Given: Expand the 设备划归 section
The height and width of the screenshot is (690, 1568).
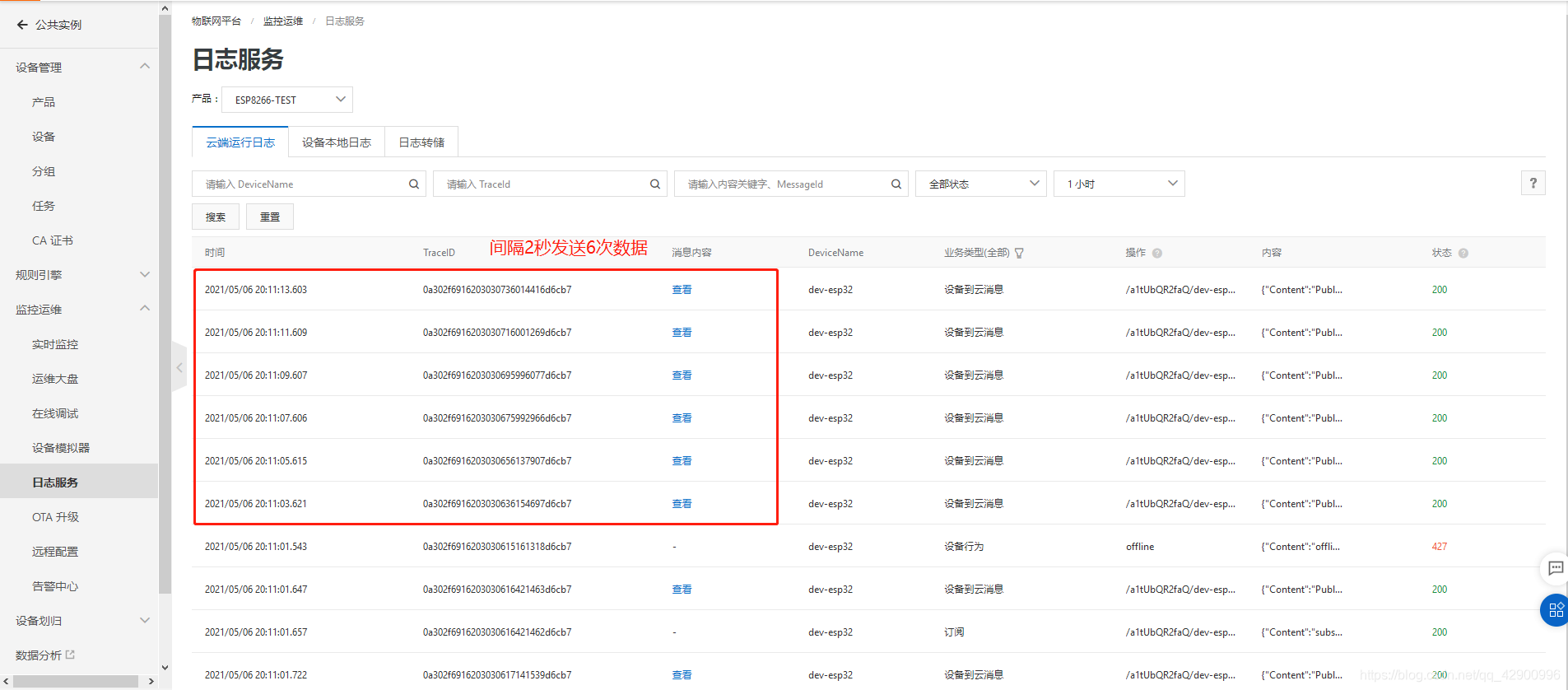Looking at the screenshot, I should tap(145, 620).
